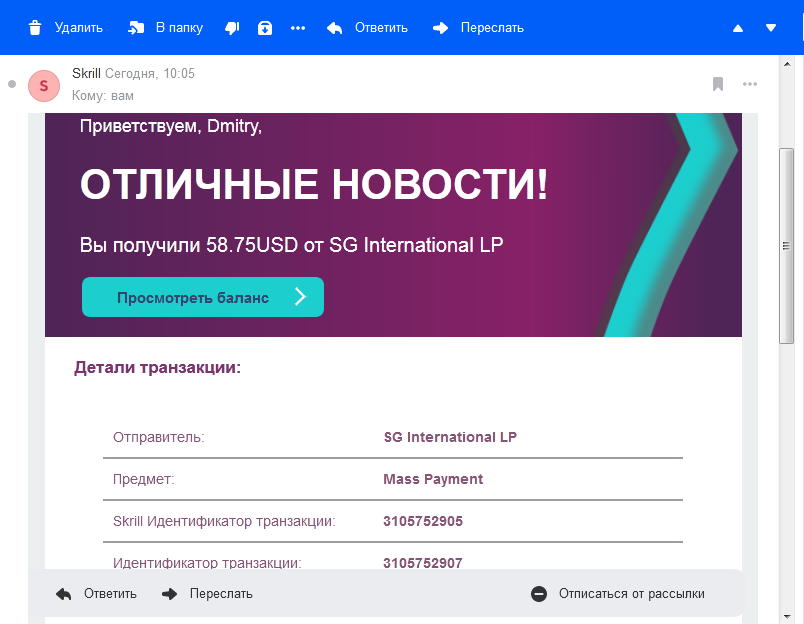Click Переслать in the top toolbar
This screenshot has height=624, width=804.
tap(492, 28)
